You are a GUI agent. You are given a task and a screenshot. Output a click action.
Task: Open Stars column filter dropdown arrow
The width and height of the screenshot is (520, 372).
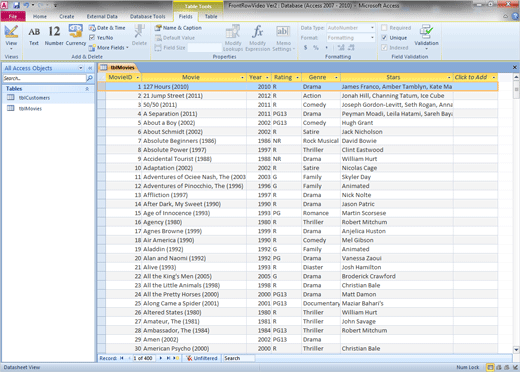pyautogui.click(x=449, y=77)
